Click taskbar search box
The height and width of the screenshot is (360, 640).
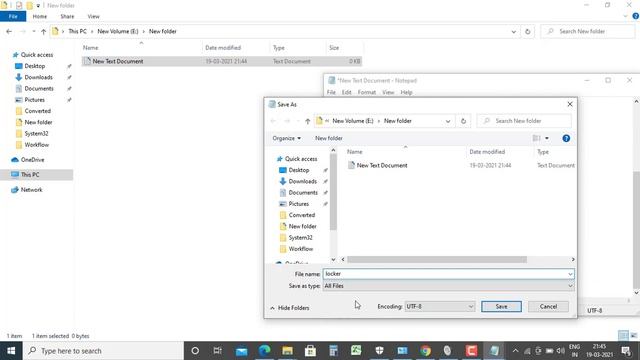click(x=103, y=351)
